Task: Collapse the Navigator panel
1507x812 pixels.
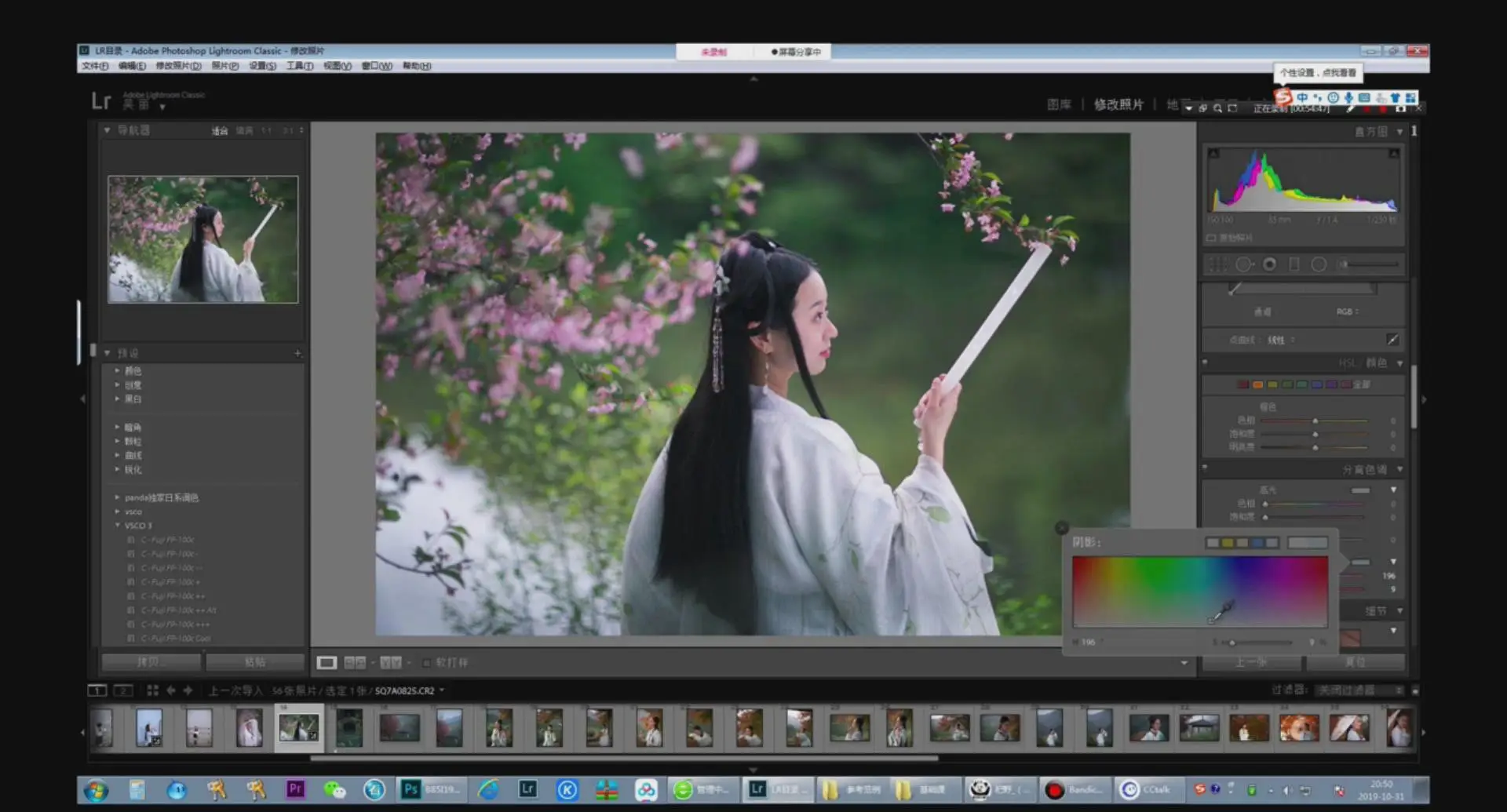Action: pos(107,130)
